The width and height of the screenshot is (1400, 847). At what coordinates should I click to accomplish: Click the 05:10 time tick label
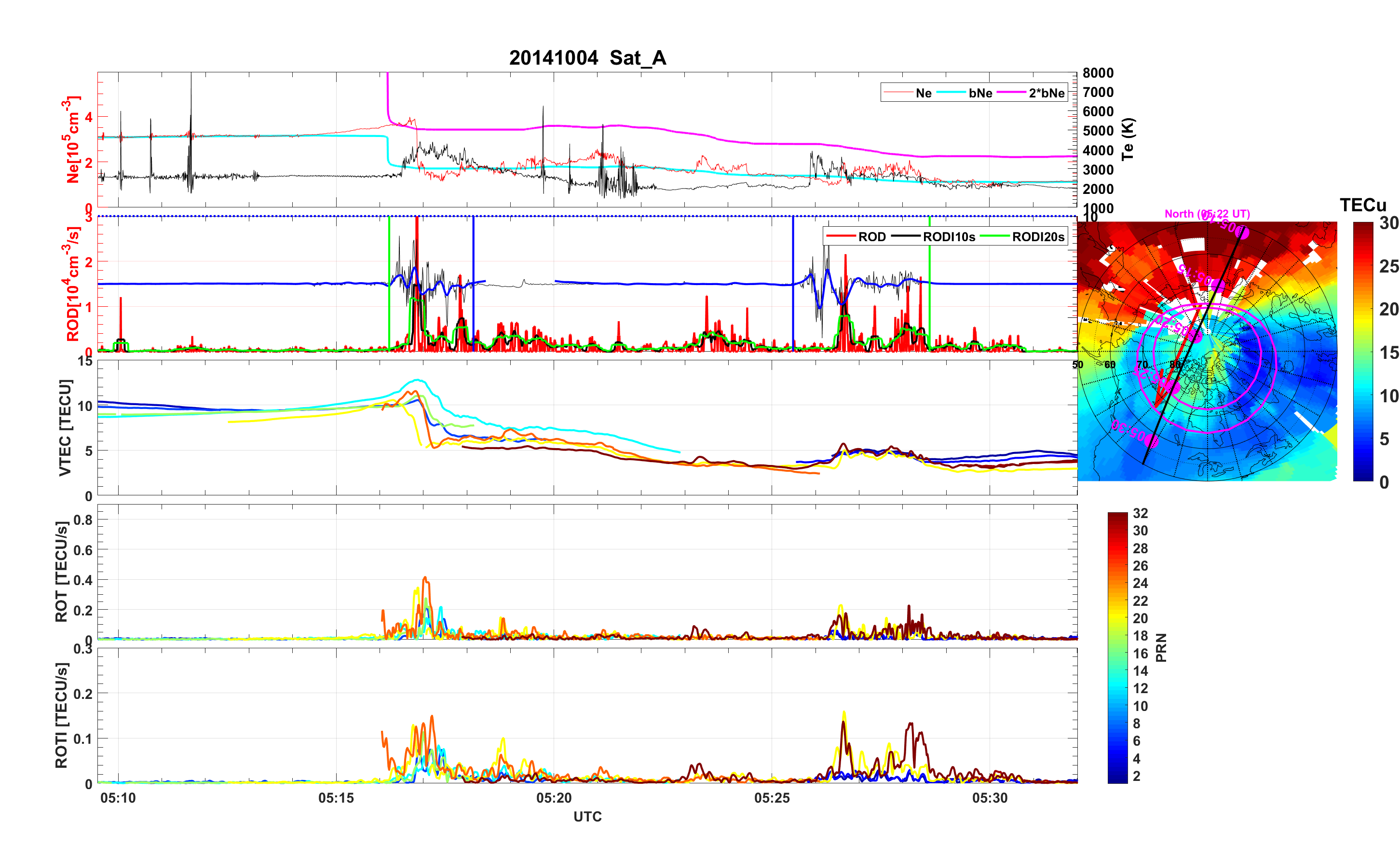tap(118, 798)
